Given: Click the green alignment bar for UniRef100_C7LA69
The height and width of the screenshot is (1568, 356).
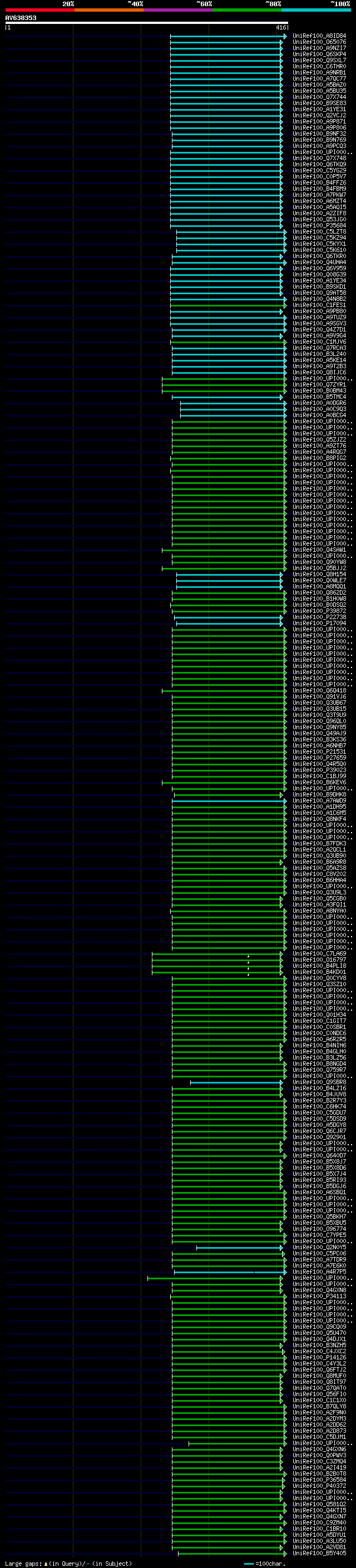Looking at the screenshot, I should pos(217,954).
